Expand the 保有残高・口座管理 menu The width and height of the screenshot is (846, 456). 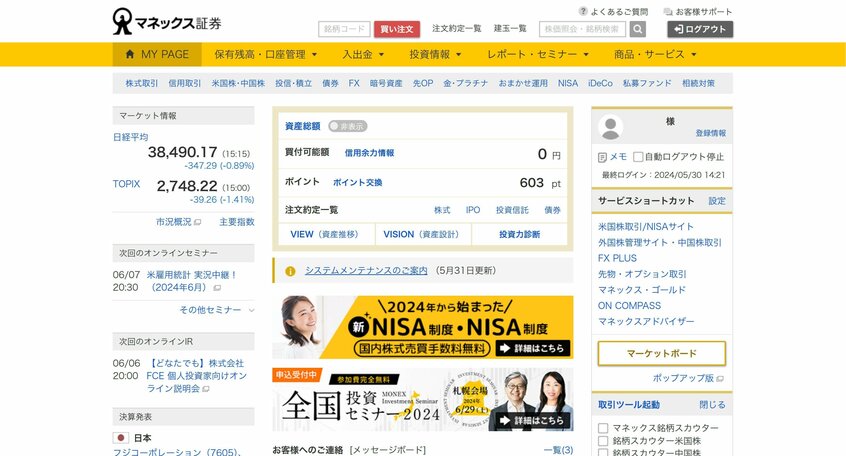pos(265,55)
